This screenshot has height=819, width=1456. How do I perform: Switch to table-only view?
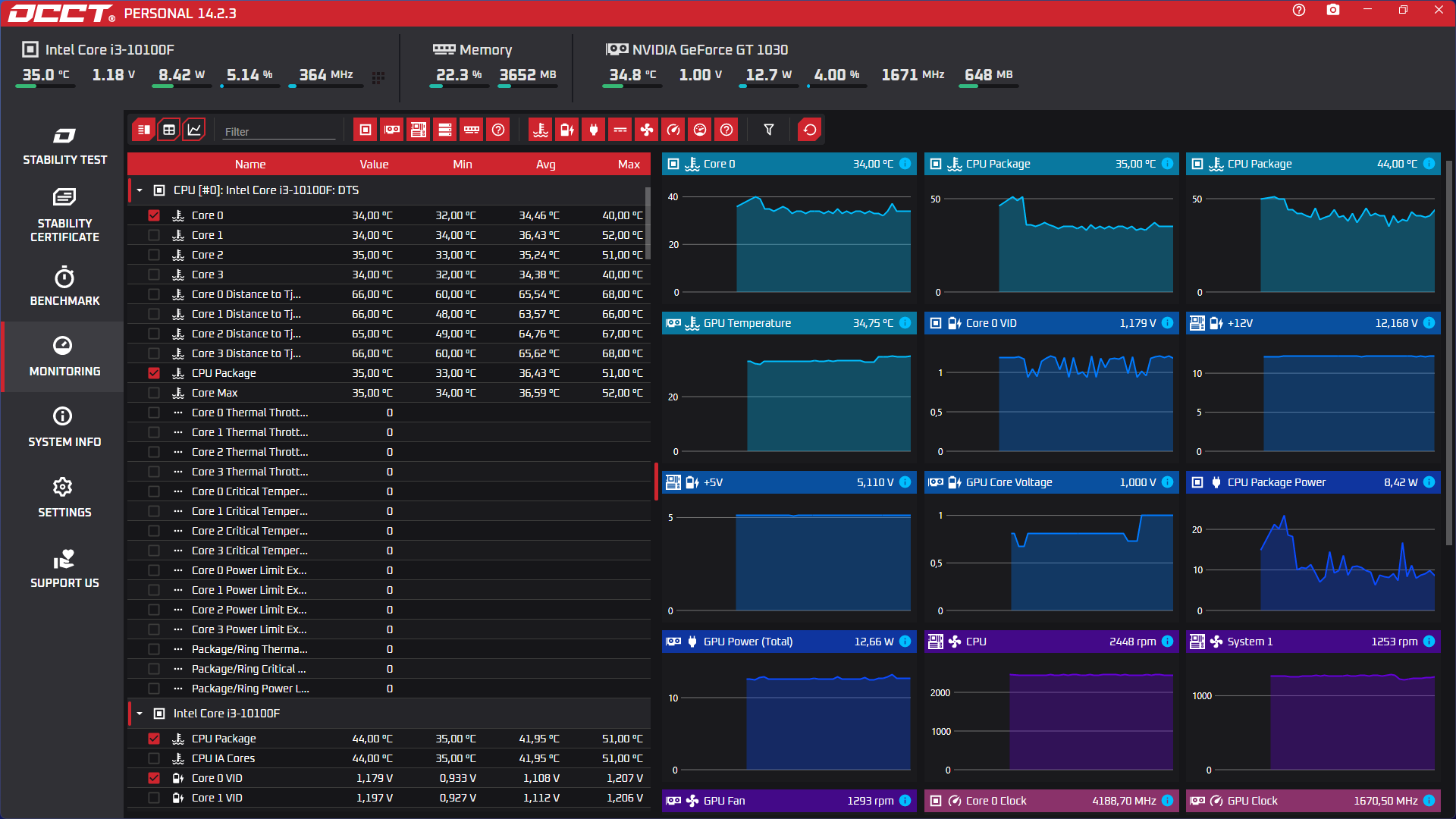169,130
